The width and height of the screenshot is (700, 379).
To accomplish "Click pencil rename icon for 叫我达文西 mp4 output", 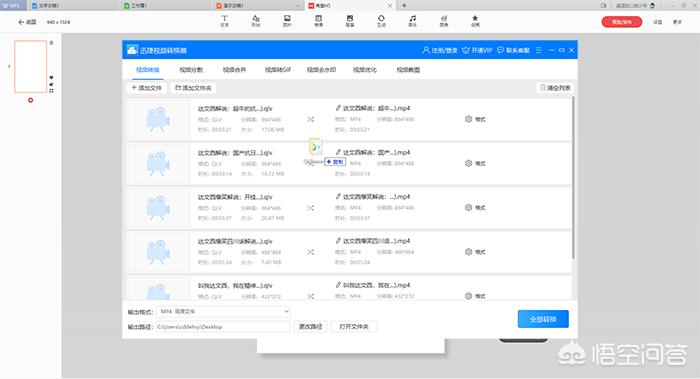I will (x=338, y=285).
